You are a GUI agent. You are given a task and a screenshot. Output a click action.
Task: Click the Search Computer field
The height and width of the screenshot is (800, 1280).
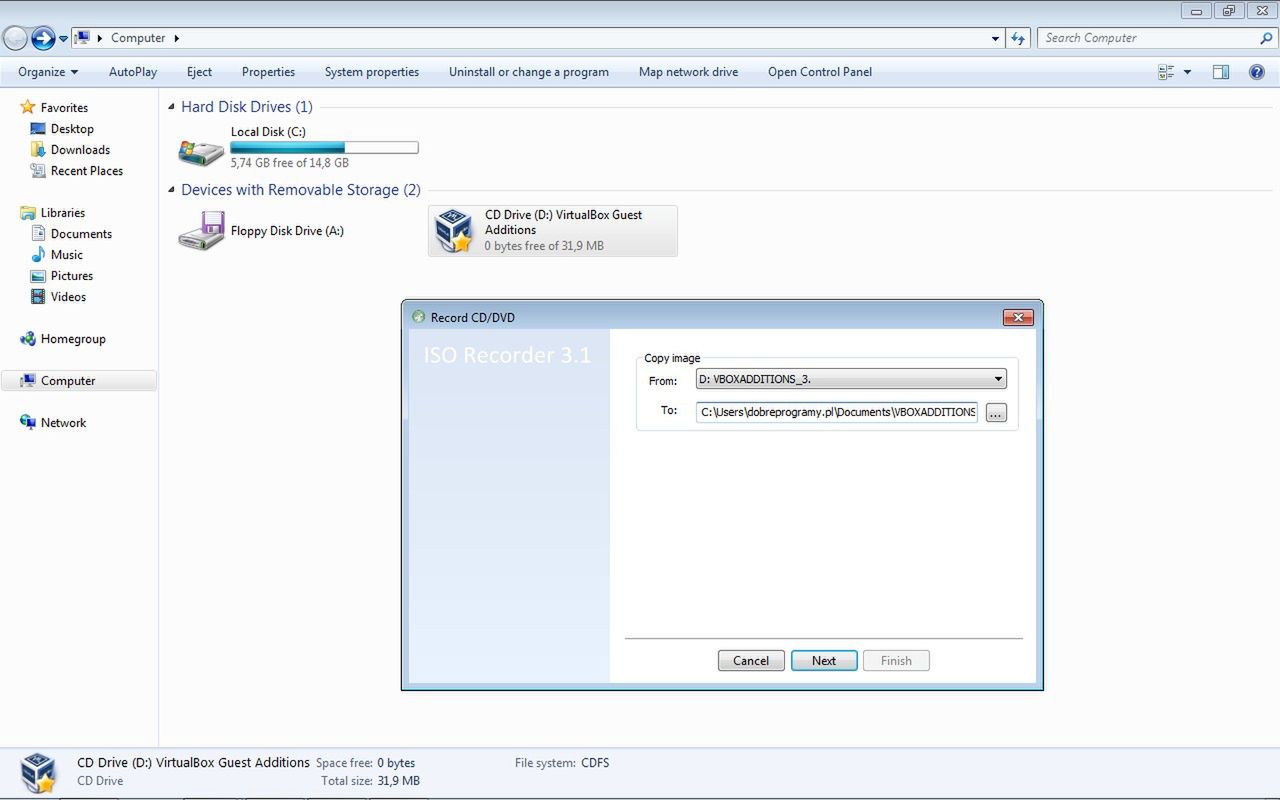1148,38
